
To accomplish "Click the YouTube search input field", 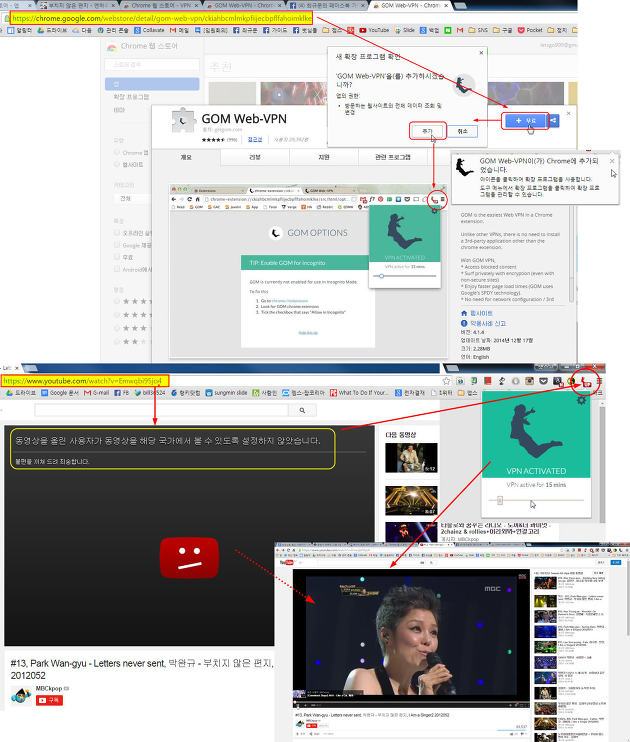I will pos(161,411).
